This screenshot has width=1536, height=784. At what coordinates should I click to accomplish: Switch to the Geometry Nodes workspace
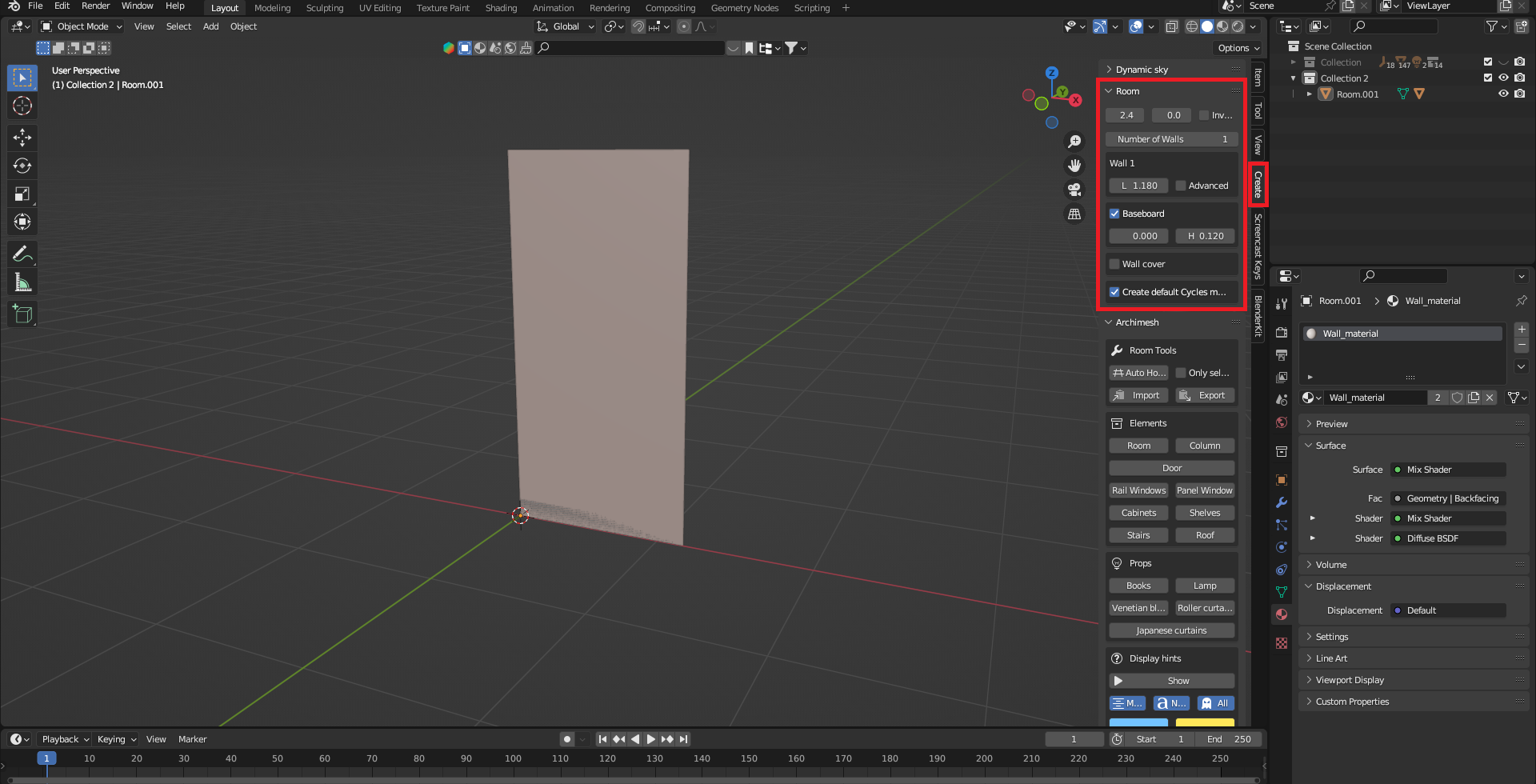[x=744, y=8]
